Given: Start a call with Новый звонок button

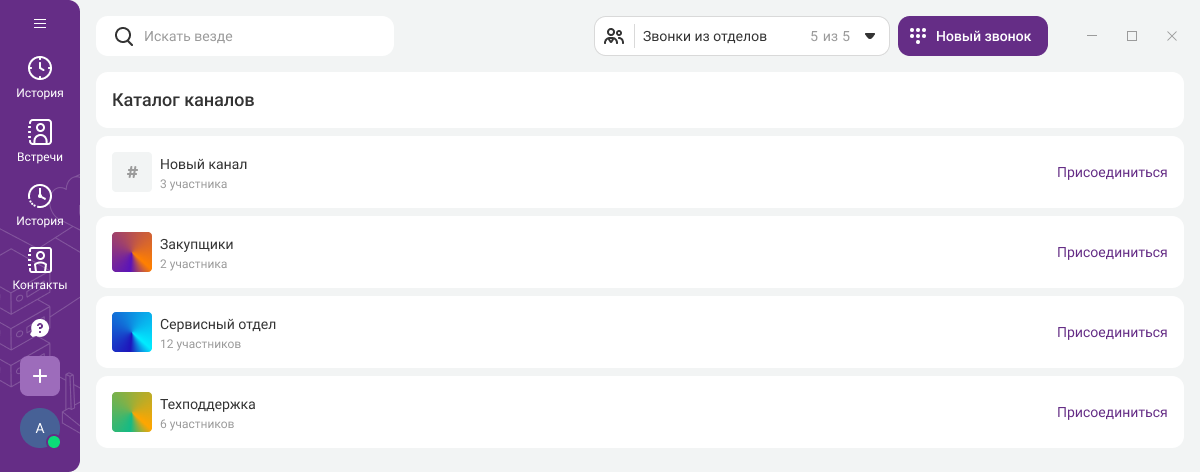Looking at the screenshot, I should coord(972,36).
